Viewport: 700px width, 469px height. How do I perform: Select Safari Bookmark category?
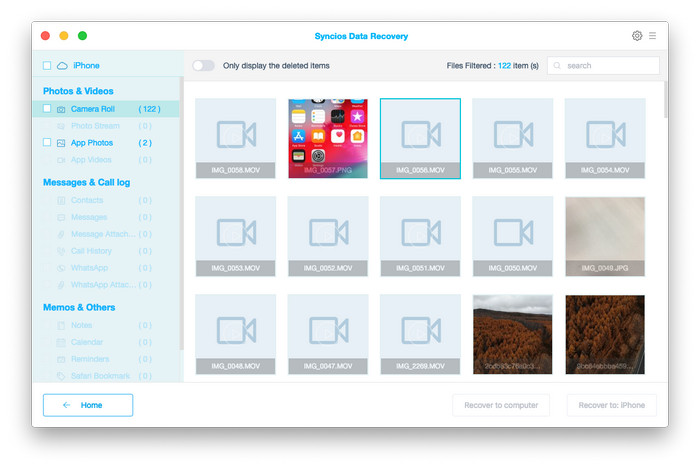[106, 376]
